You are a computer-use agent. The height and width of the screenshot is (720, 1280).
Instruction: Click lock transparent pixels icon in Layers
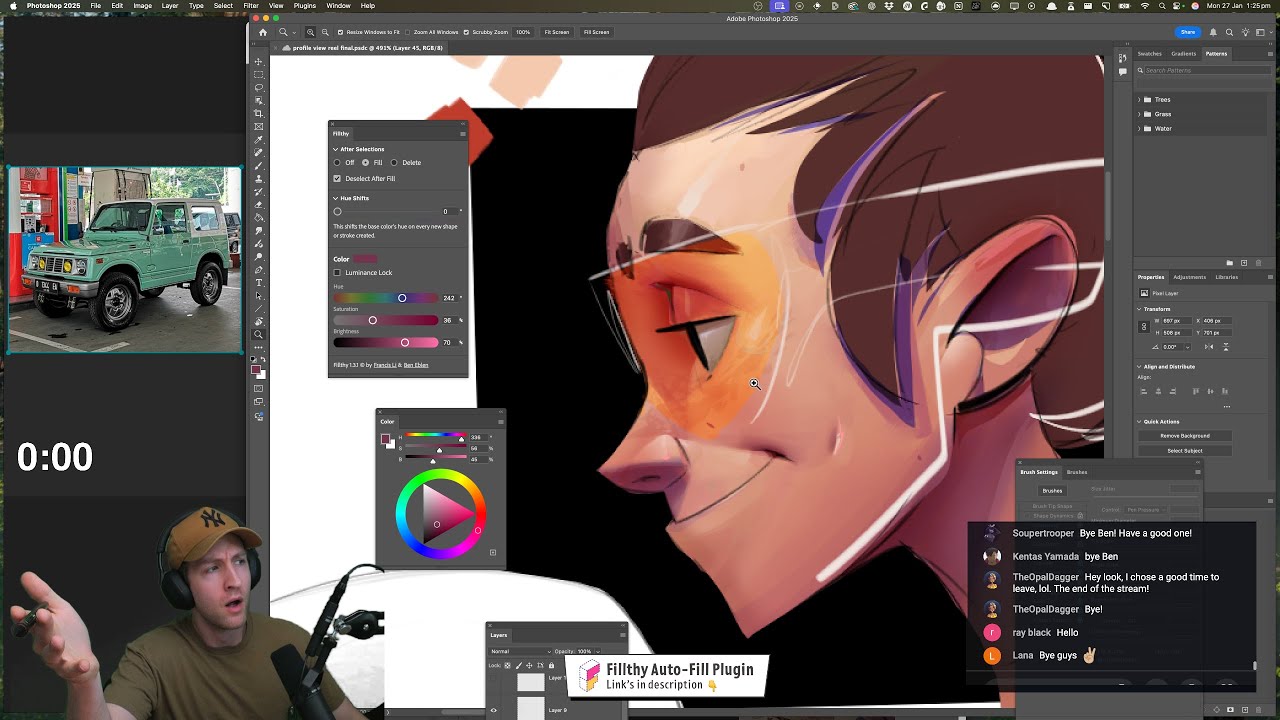[507, 665]
